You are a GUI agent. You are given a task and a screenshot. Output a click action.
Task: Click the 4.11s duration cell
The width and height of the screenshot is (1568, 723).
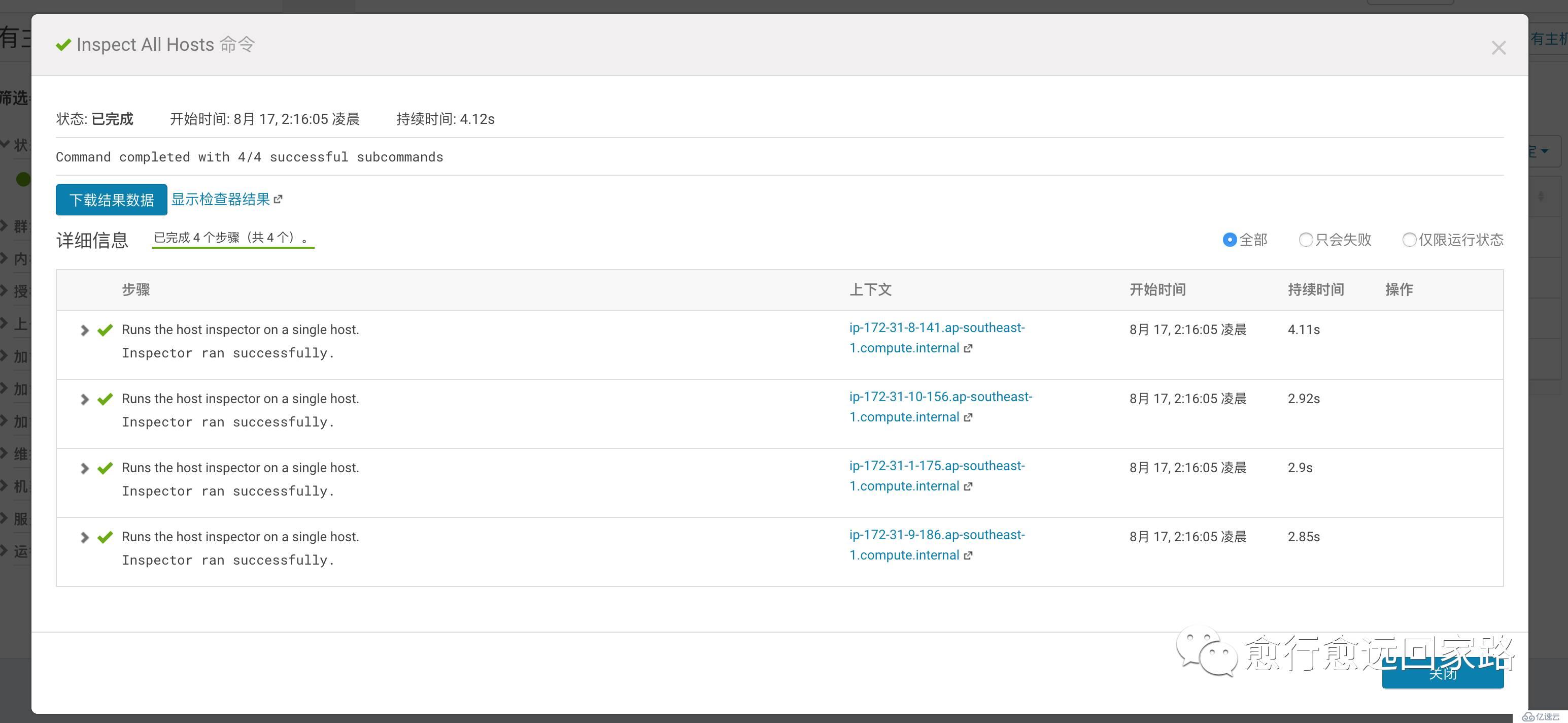[x=1304, y=330]
